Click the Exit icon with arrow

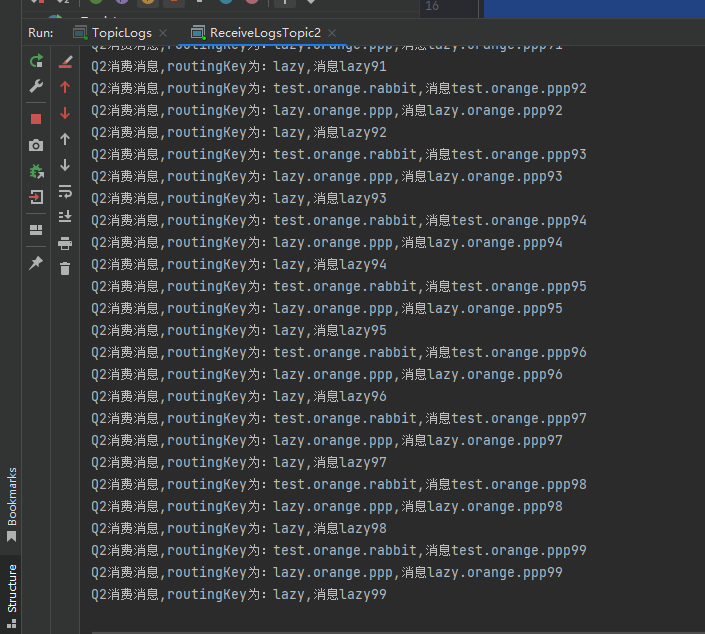tap(36, 197)
